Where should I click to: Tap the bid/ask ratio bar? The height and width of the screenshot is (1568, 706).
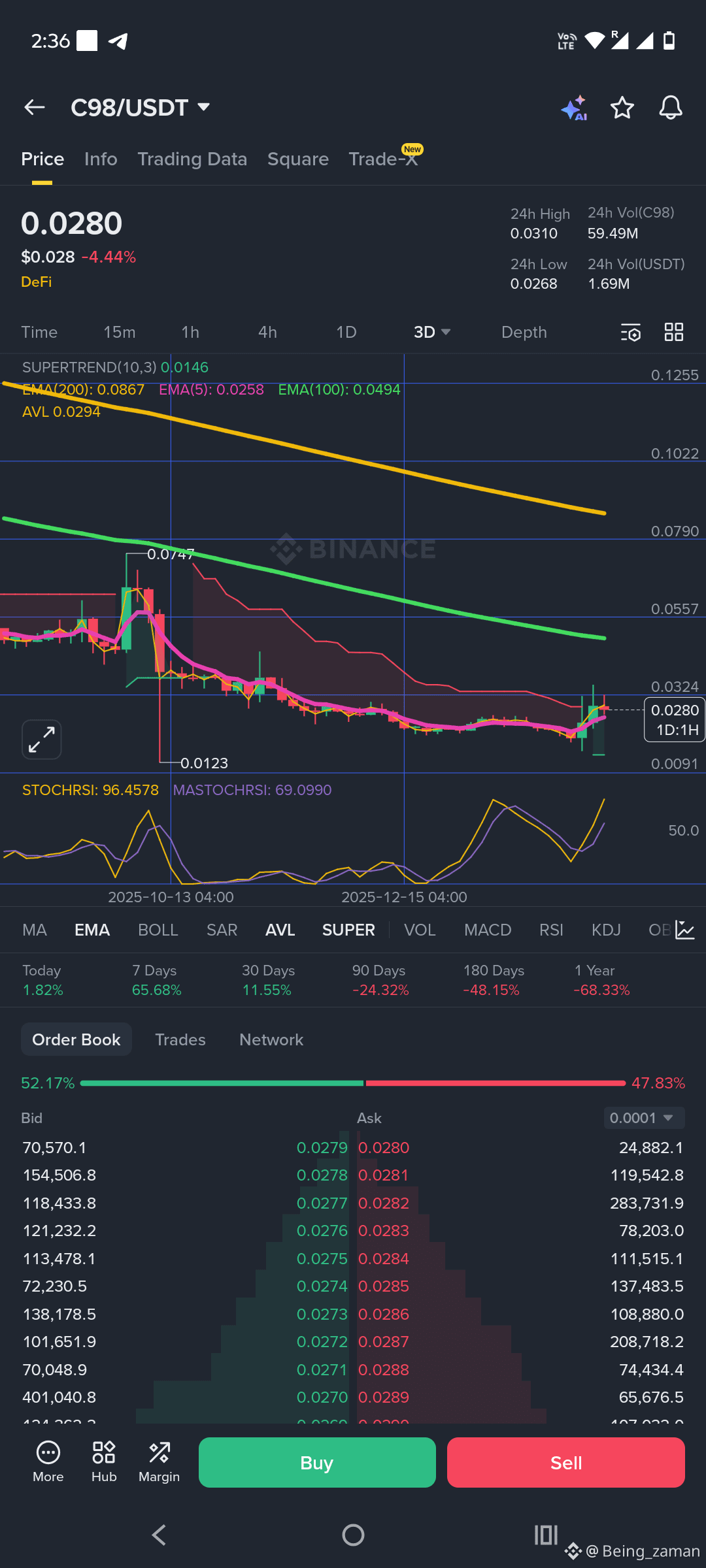(x=353, y=1083)
